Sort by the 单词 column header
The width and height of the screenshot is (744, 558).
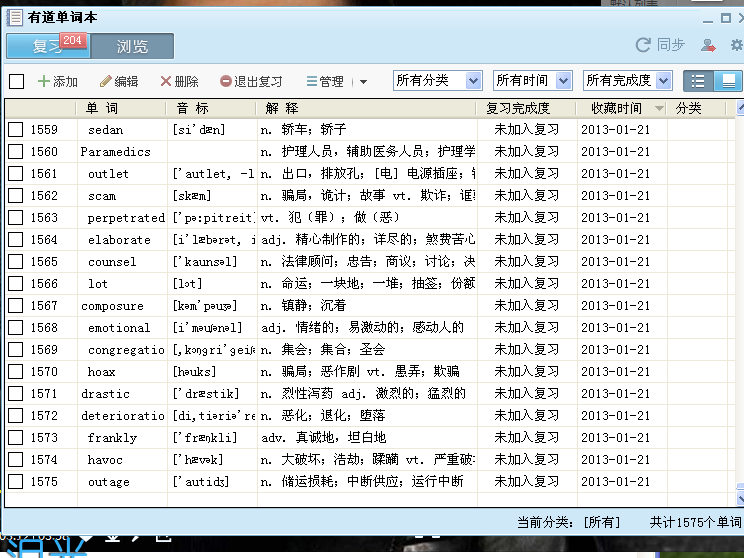(x=121, y=108)
